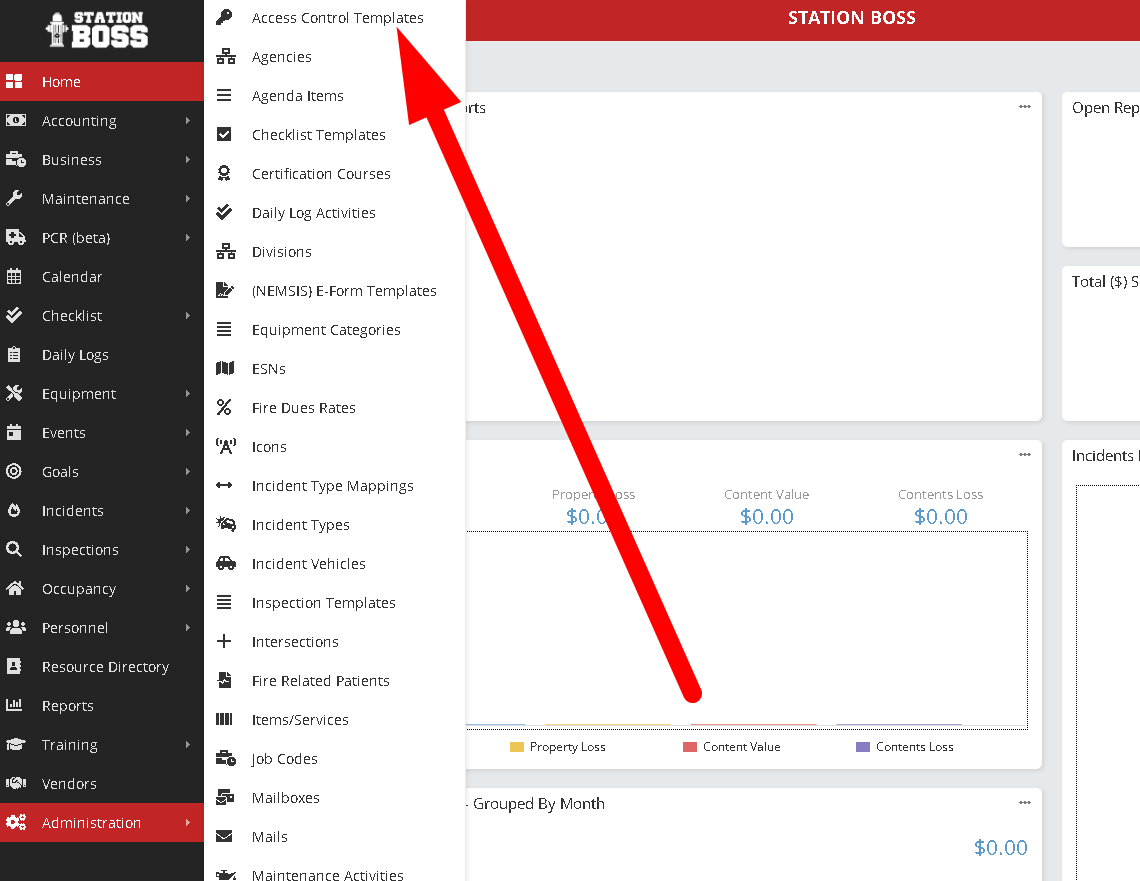Open the Administration menu
The height and width of the screenshot is (881, 1140).
click(91, 823)
